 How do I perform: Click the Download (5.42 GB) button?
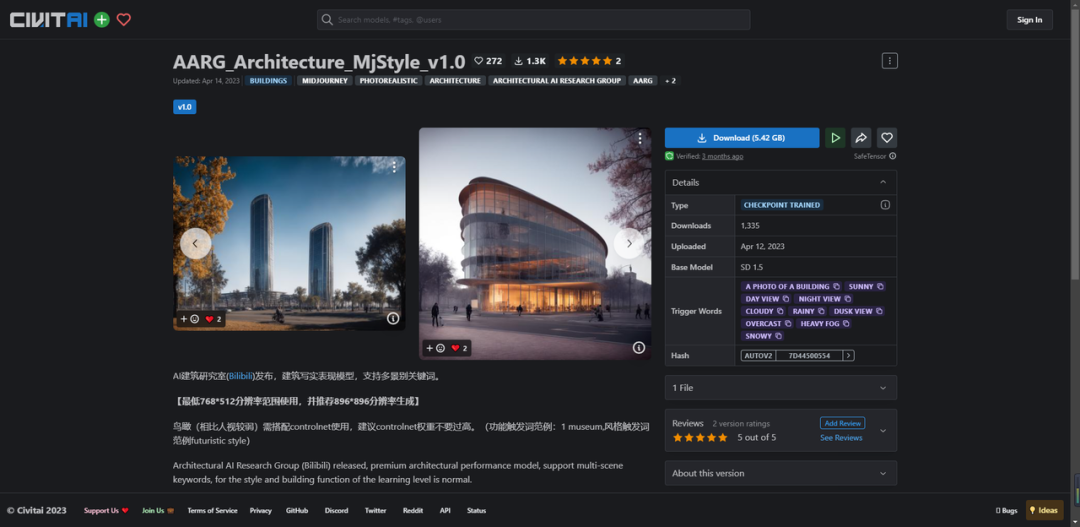pyautogui.click(x=742, y=138)
